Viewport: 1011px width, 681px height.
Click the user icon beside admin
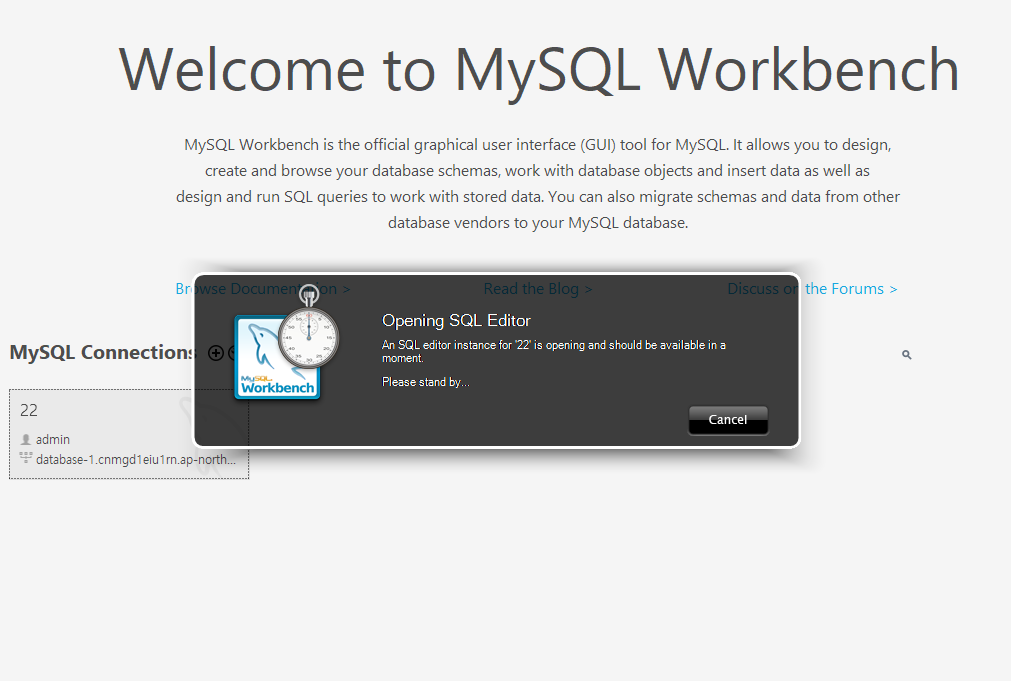pyautogui.click(x=26, y=439)
